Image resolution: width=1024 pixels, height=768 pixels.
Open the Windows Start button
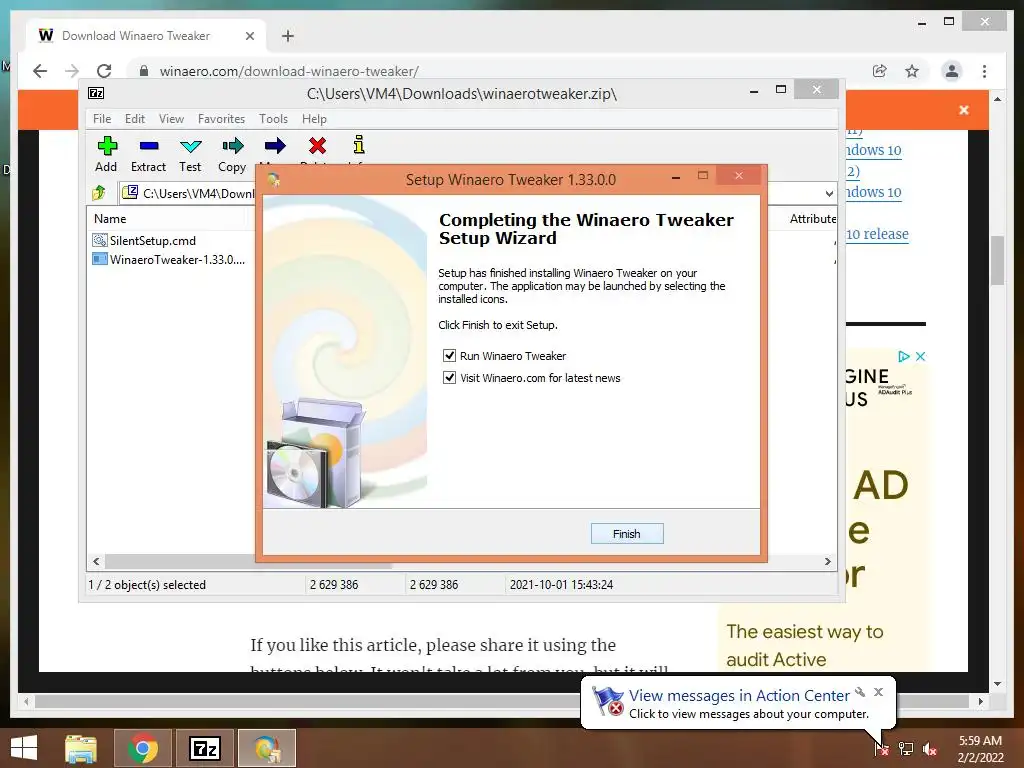(24, 748)
